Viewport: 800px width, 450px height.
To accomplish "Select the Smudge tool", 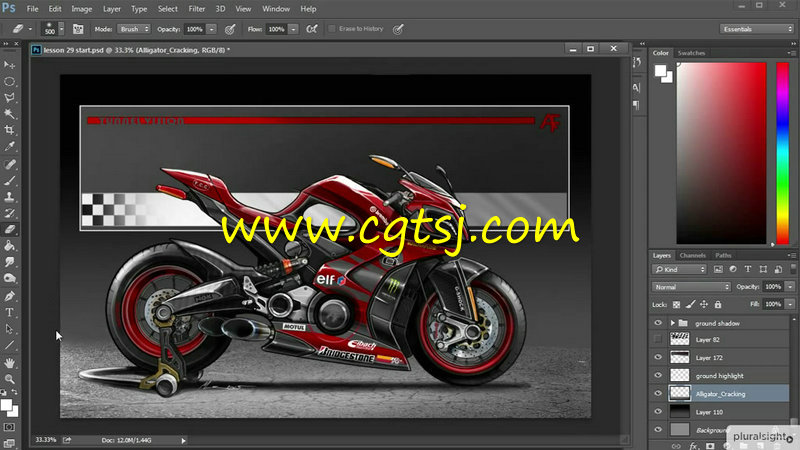I will point(9,262).
